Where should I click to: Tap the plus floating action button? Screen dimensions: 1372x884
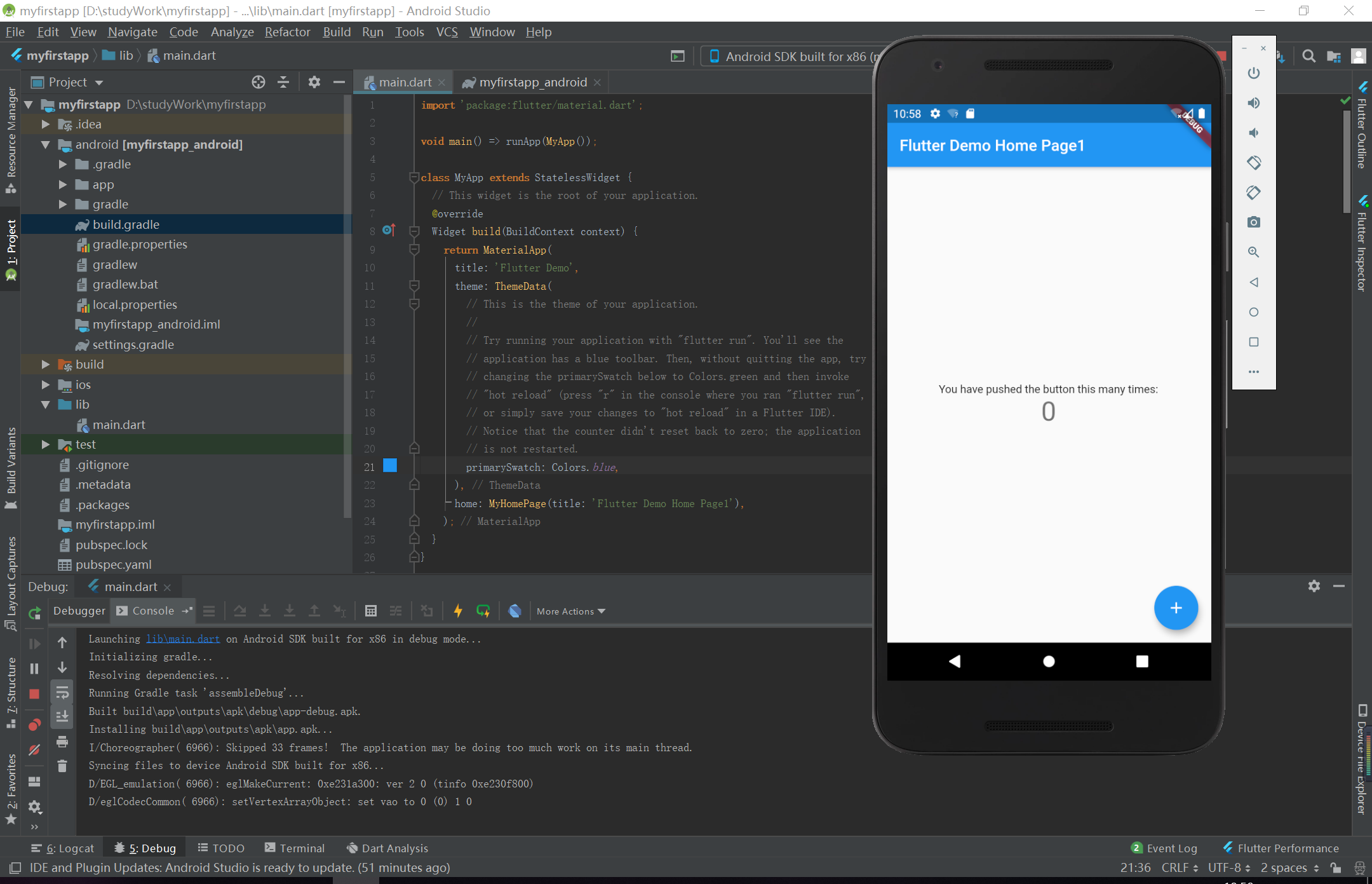[x=1176, y=608]
